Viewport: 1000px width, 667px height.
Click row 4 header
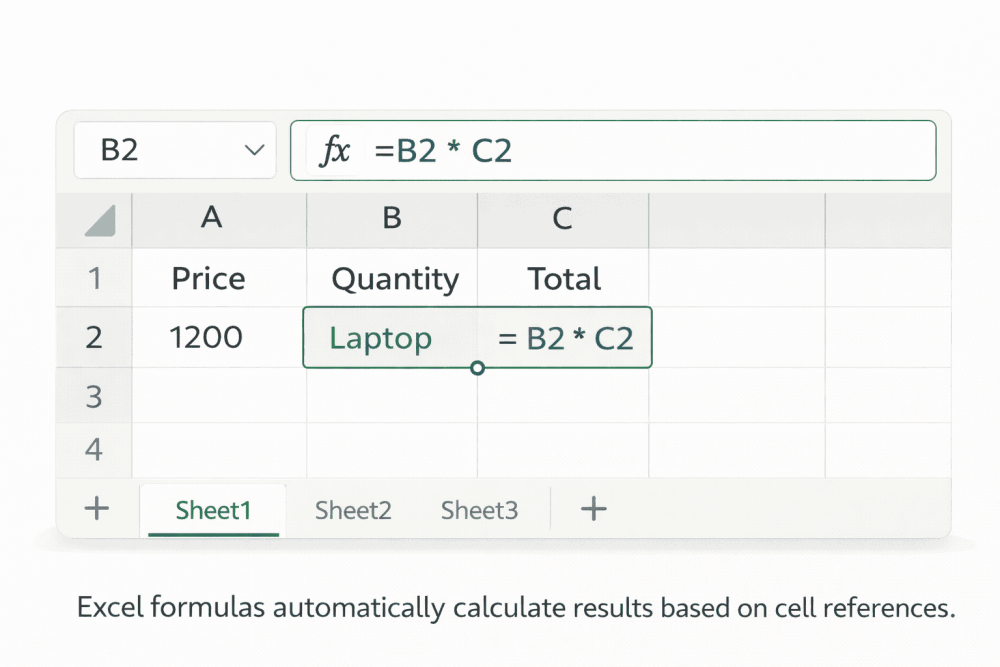click(93, 449)
